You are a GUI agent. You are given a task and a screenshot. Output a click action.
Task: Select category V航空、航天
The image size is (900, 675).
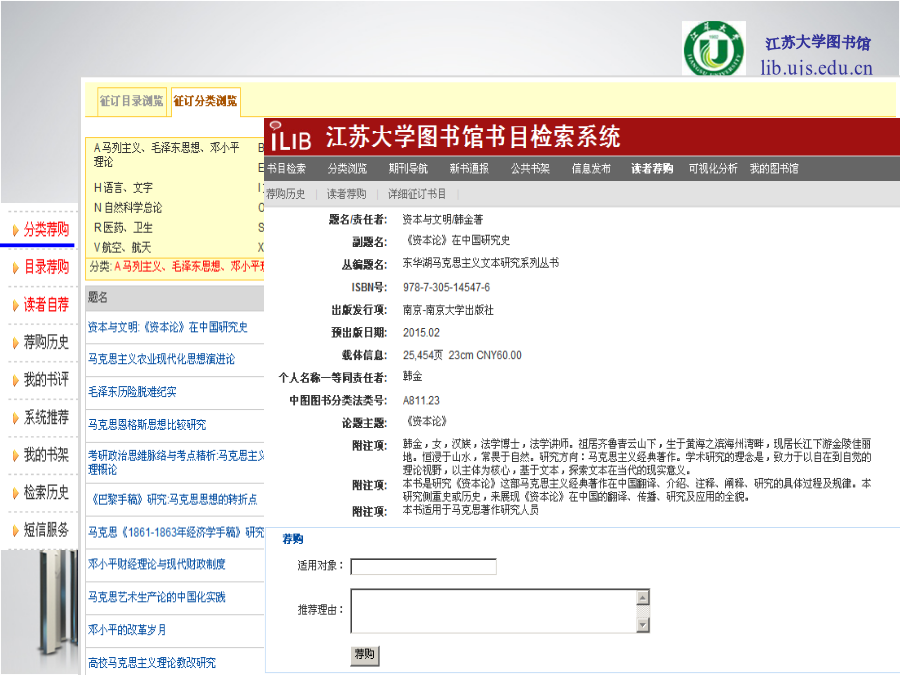(123, 247)
